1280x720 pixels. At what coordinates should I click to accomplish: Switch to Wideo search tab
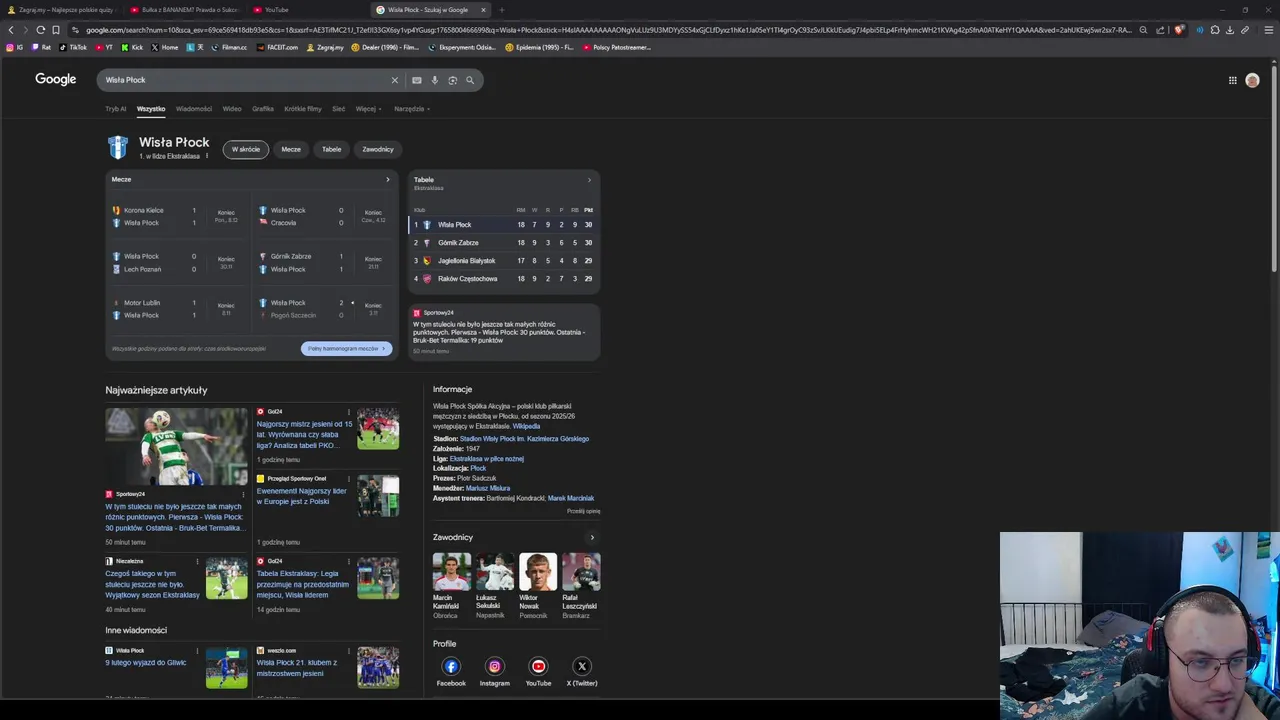(232, 109)
